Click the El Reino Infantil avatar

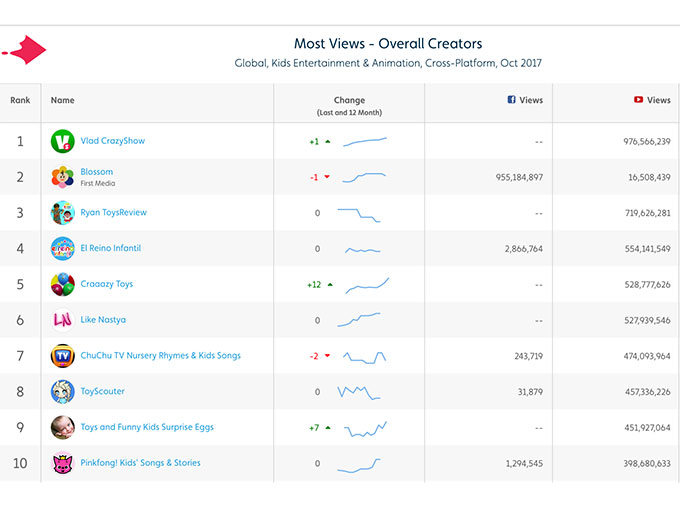coord(62,248)
